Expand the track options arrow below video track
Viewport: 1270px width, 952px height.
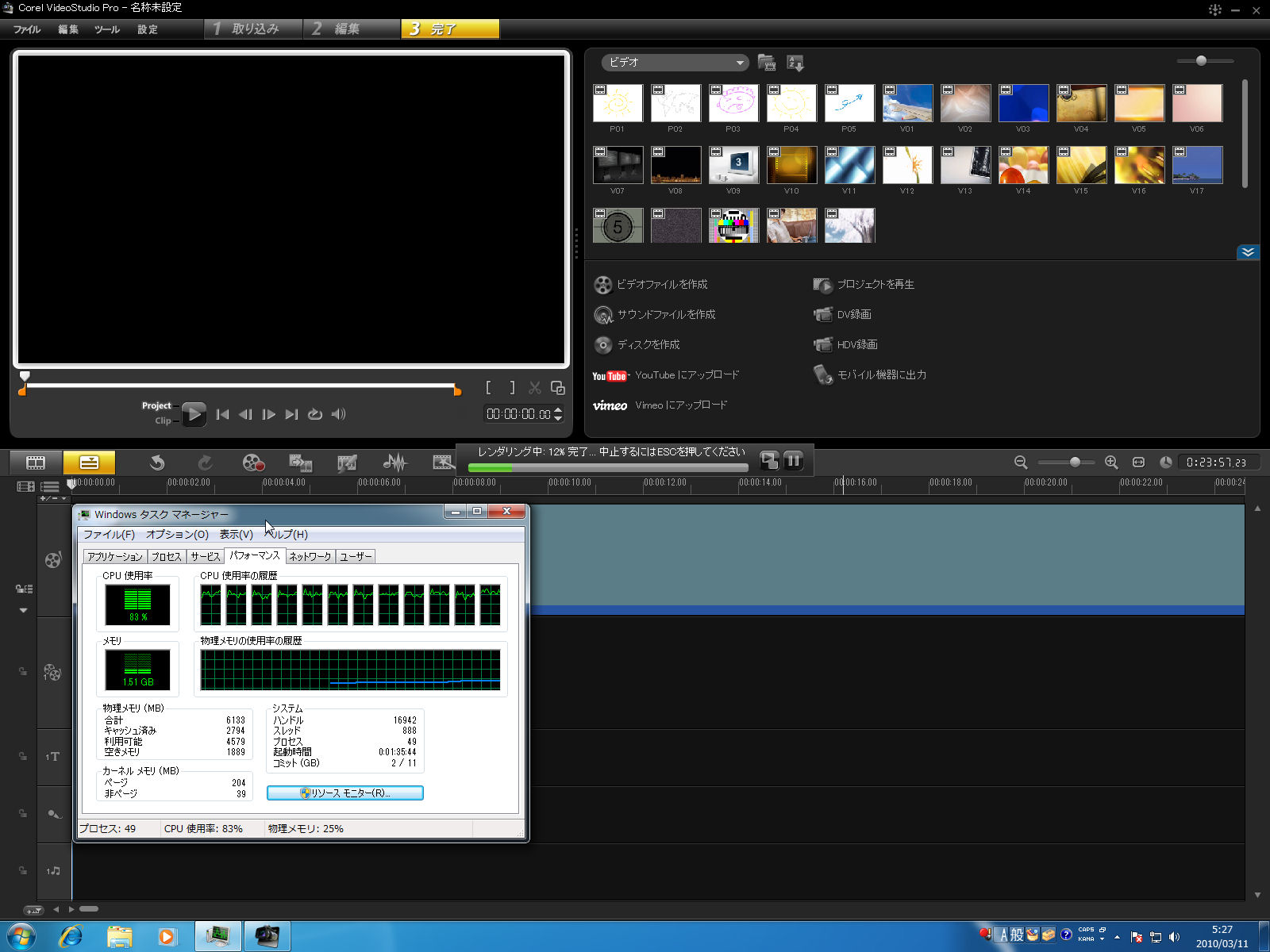tap(23, 610)
